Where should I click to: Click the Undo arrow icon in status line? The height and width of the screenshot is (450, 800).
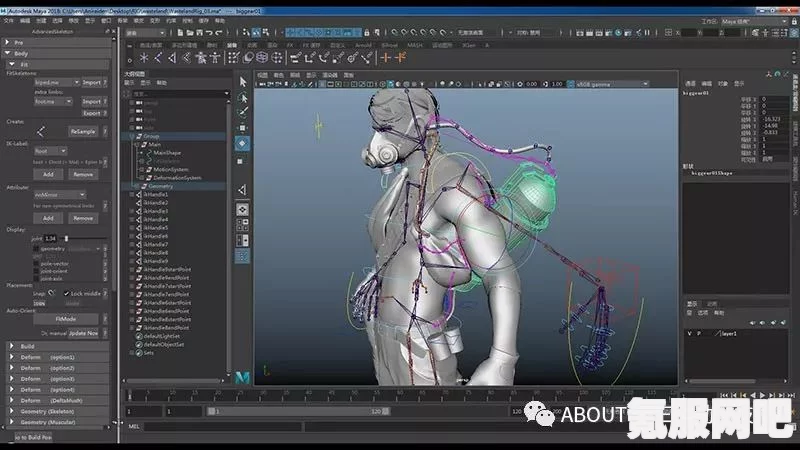209,33
